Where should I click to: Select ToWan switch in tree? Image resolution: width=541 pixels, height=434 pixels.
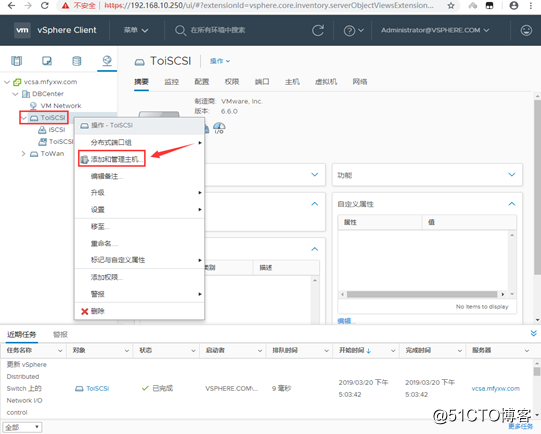[x=52, y=154]
